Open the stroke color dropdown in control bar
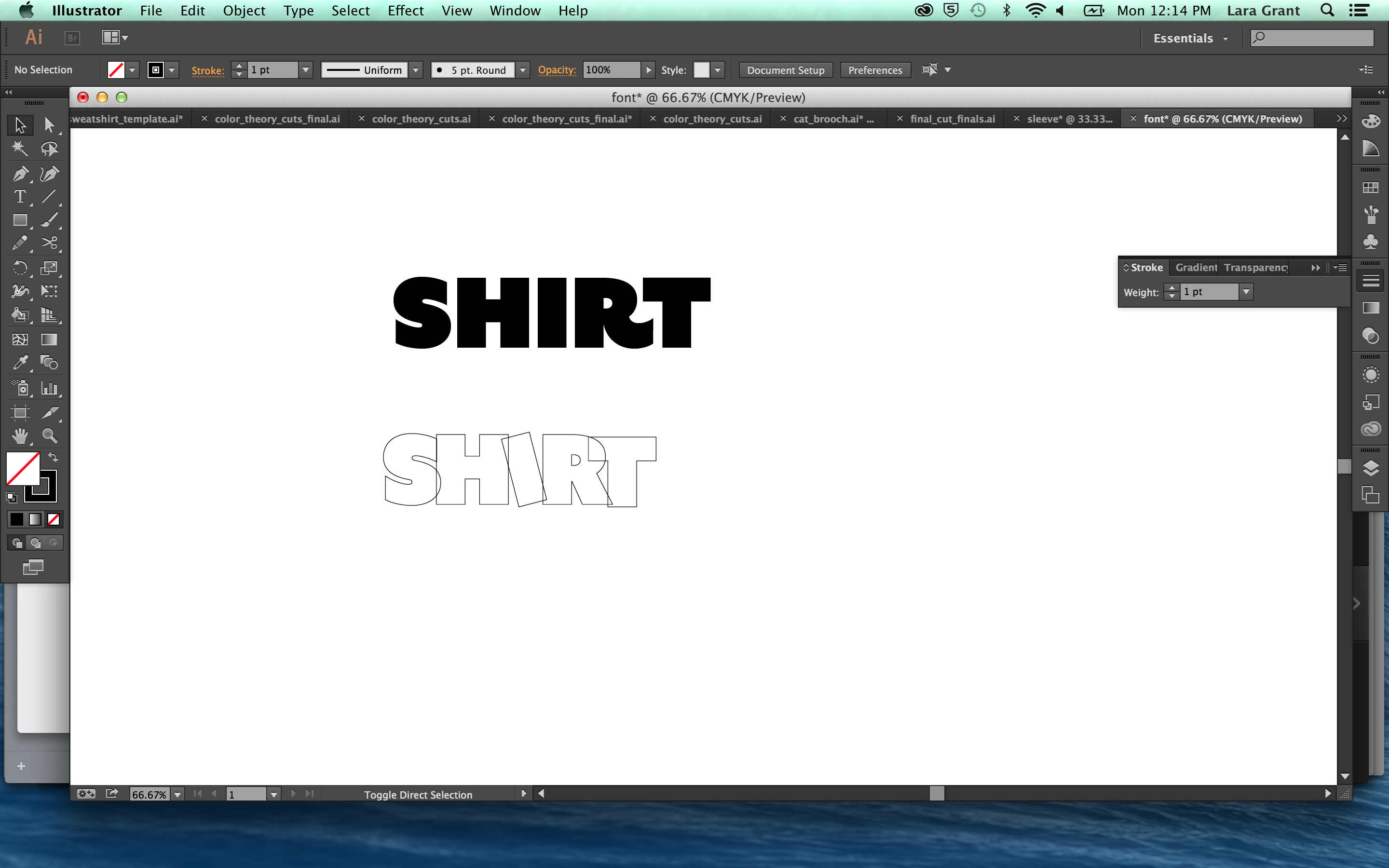This screenshot has width=1389, height=868. (172, 70)
